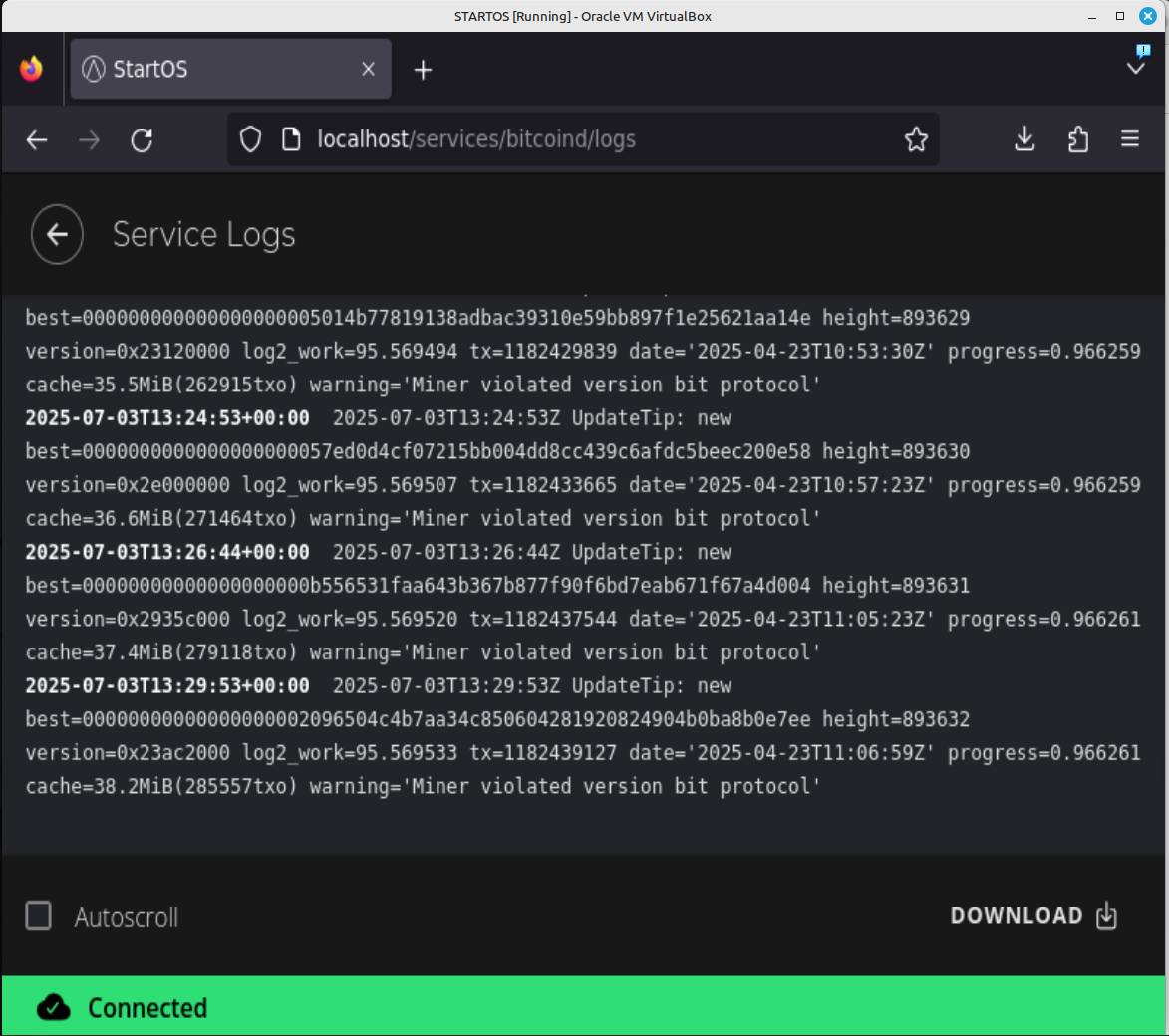Click the cache=38.2MiB(285557txo) entry
This screenshot has height=1036, width=1169.
tap(161, 786)
